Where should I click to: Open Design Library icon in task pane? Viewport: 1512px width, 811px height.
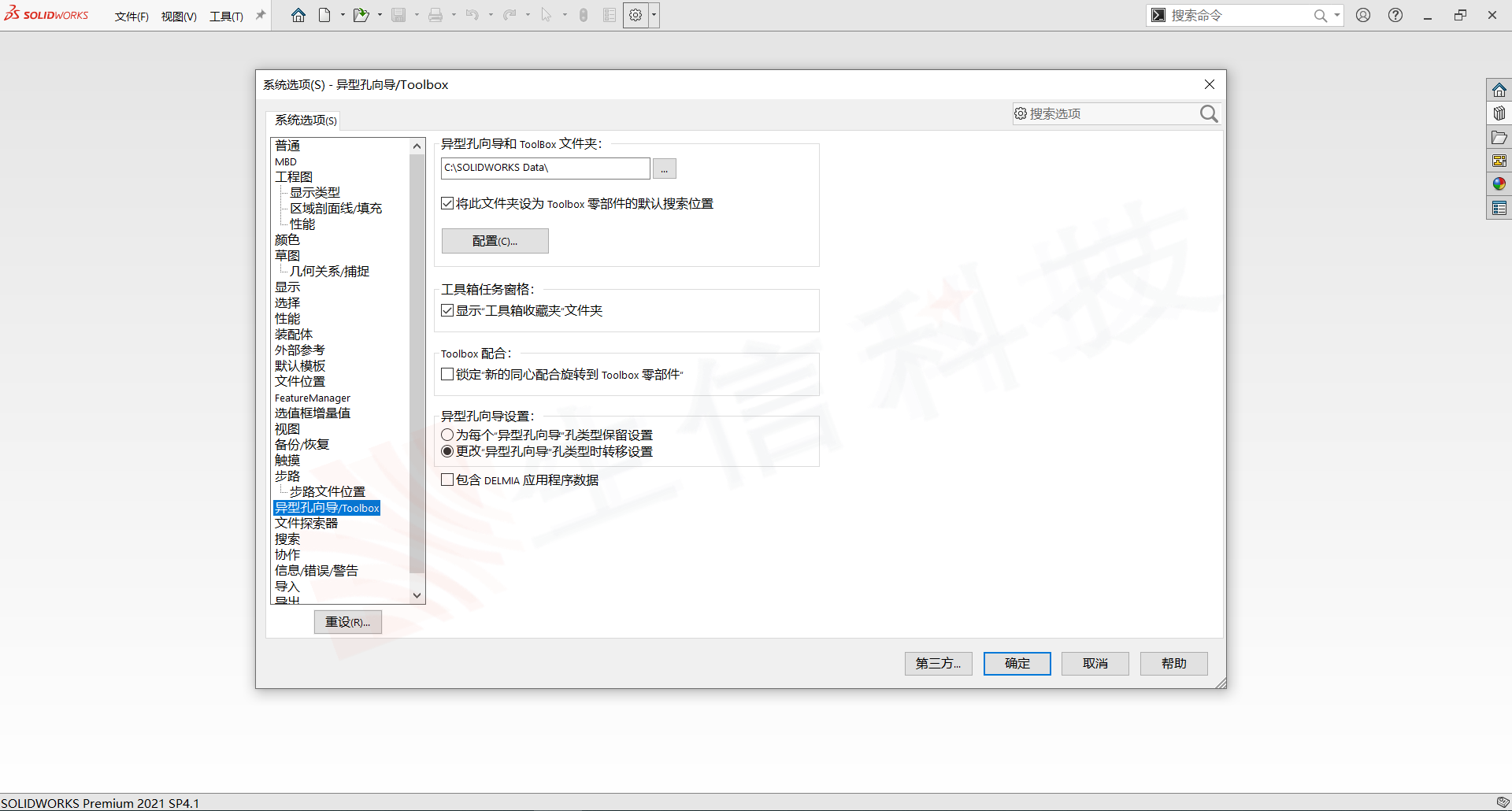point(1499,113)
